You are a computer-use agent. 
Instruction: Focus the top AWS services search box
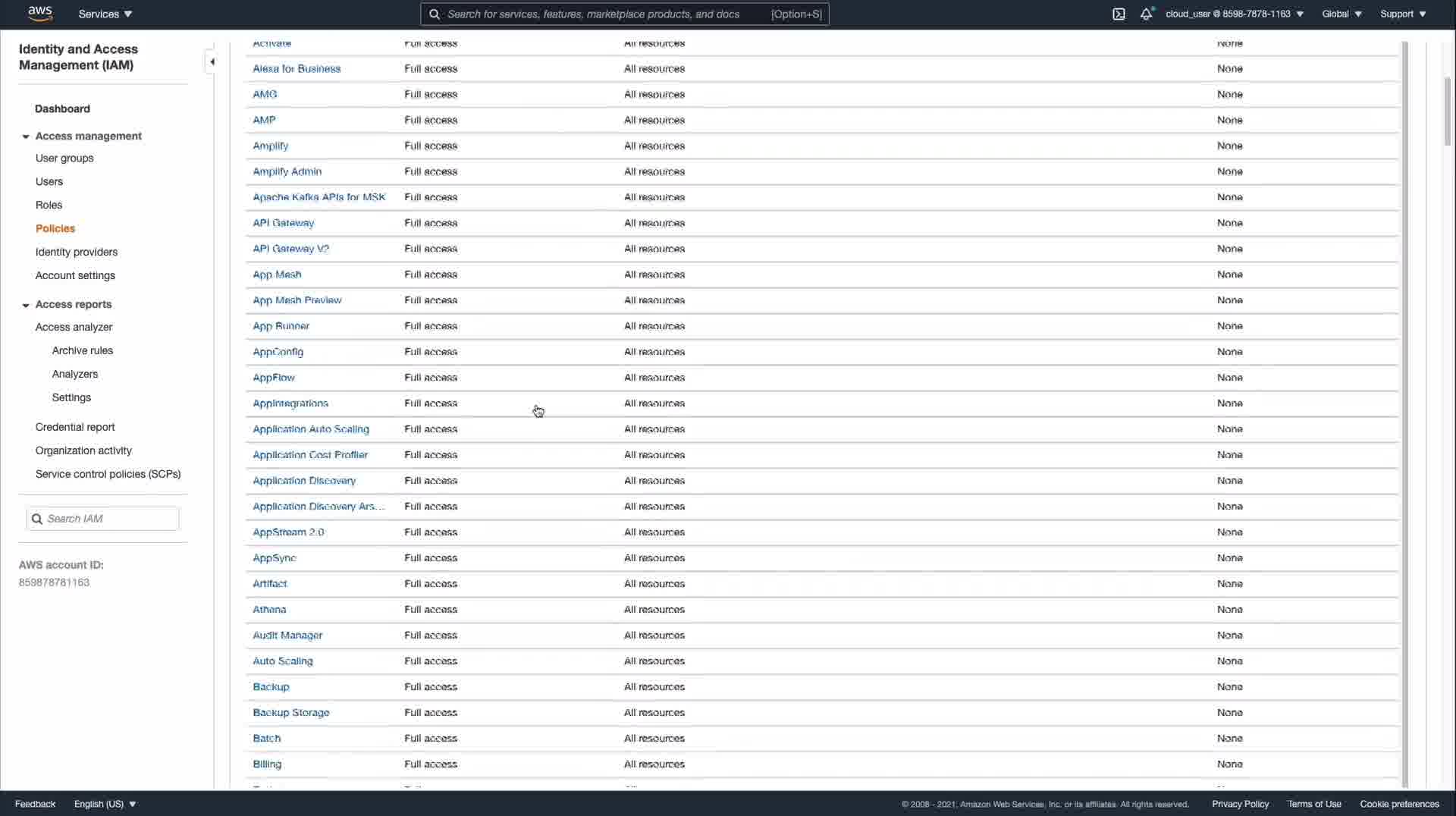[x=625, y=14]
